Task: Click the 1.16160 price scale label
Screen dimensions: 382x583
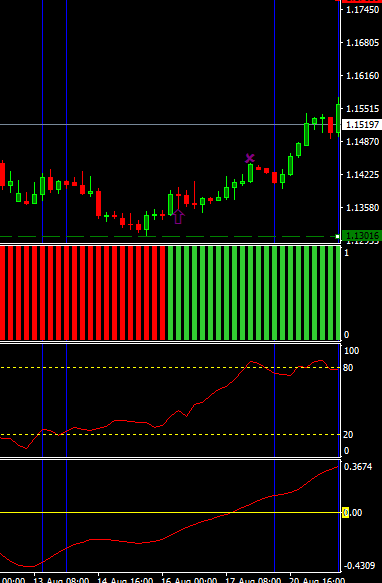Action: pos(363,75)
